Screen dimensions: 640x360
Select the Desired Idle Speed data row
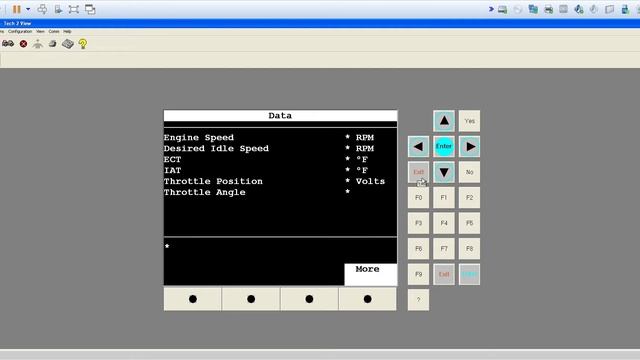280,149
